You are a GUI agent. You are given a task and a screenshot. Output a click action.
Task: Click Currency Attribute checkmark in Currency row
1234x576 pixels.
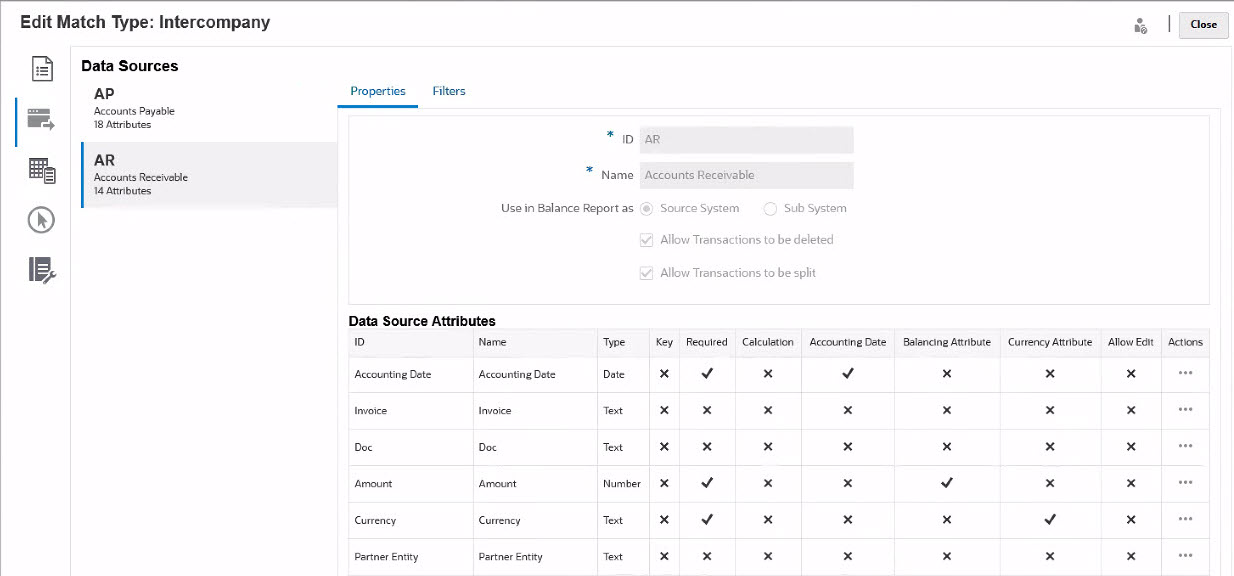1050,520
